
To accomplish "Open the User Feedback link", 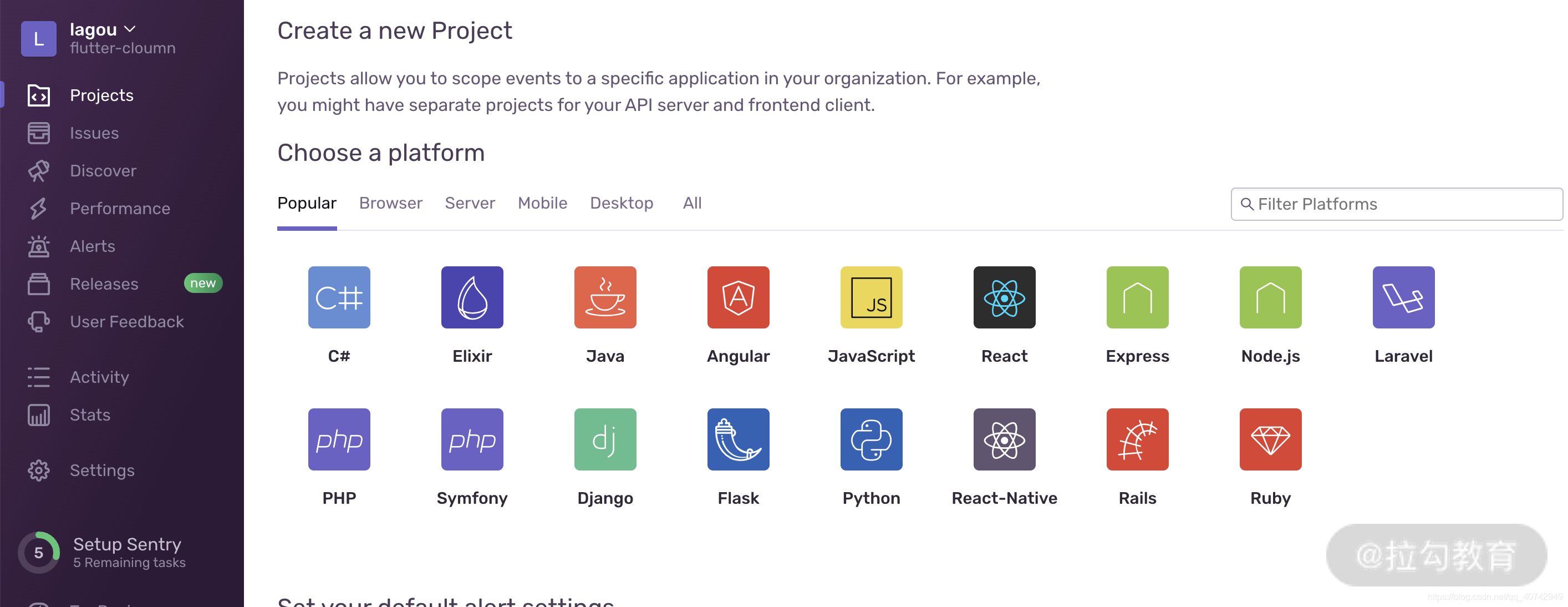I will tap(126, 321).
